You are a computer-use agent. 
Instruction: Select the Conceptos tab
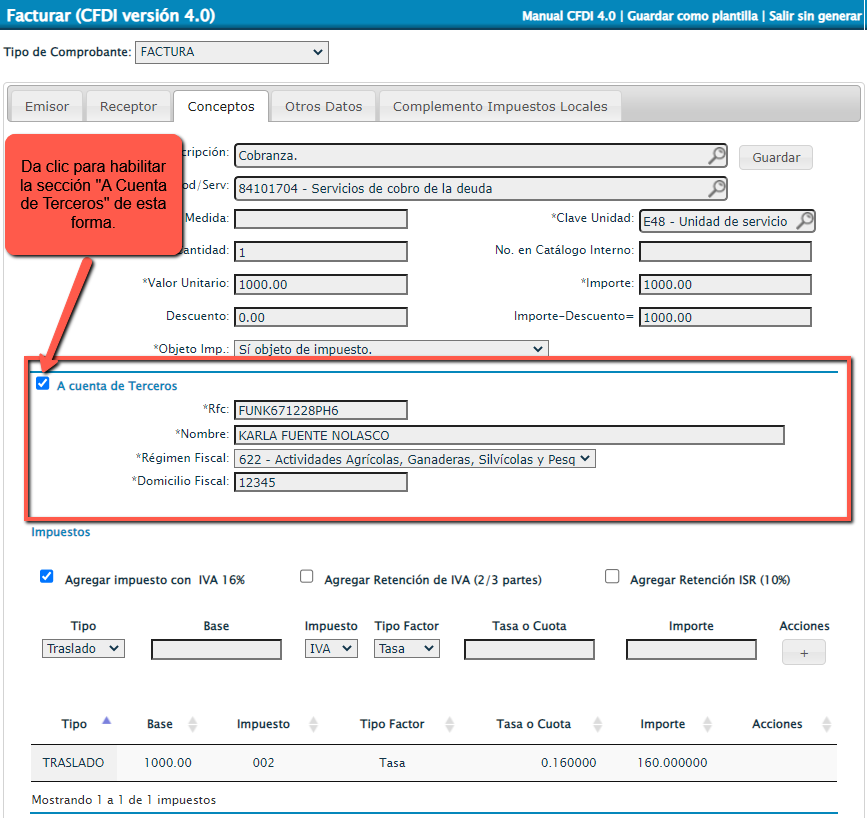point(221,106)
